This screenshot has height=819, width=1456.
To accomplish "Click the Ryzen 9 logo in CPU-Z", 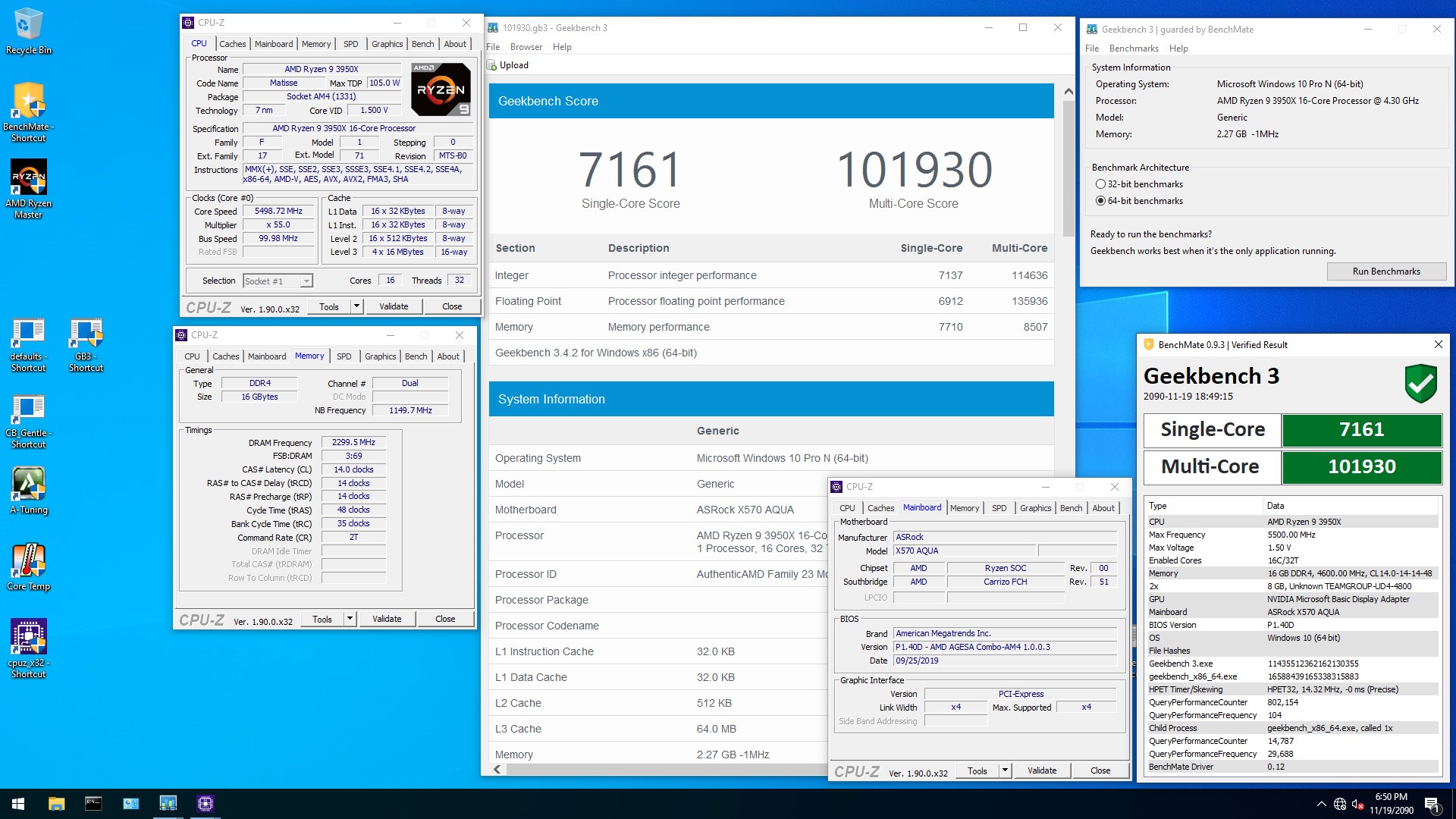I will (441, 89).
